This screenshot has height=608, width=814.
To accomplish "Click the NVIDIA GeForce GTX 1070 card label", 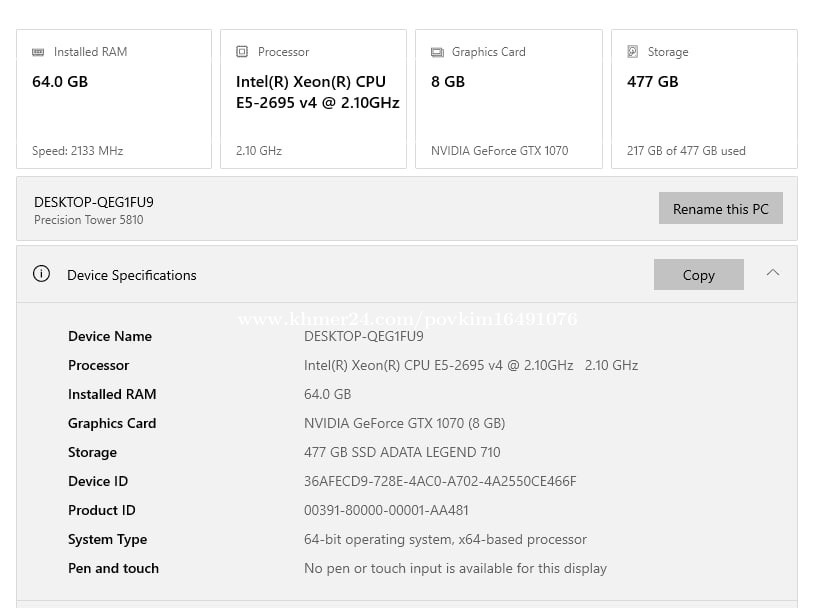I will 499,151.
